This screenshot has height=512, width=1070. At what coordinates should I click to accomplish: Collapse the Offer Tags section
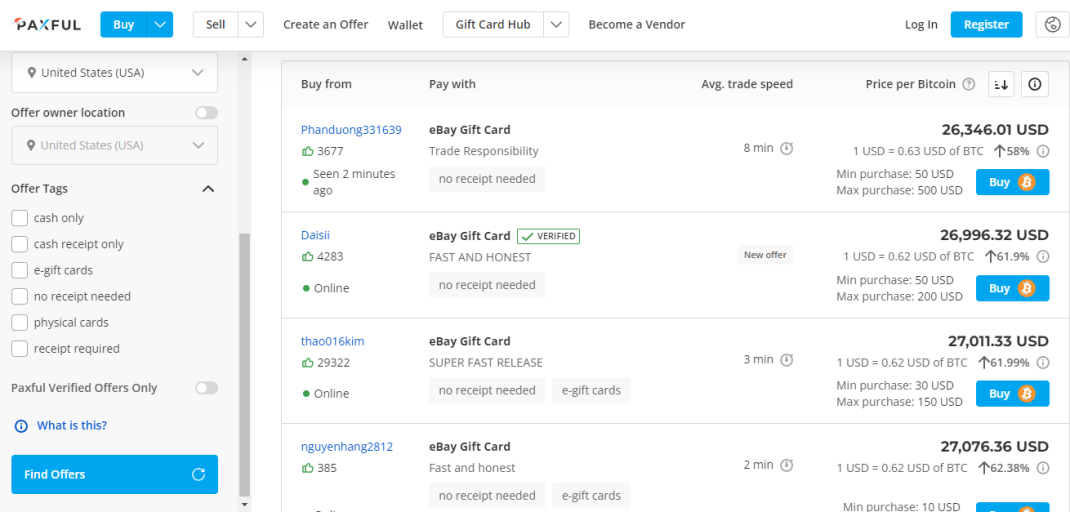[209, 188]
